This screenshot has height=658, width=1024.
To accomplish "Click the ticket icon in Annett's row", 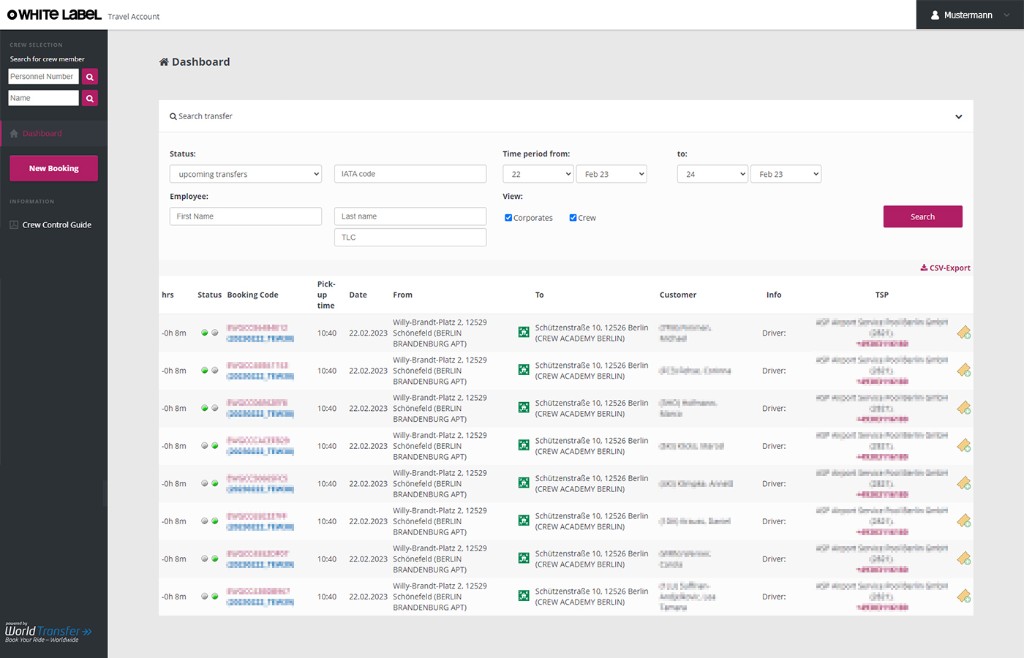I will (964, 484).
